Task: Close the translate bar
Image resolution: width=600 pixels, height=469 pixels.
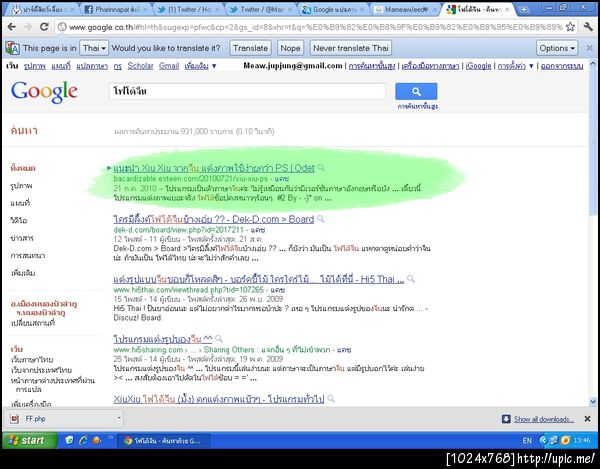Action: pos(590,48)
